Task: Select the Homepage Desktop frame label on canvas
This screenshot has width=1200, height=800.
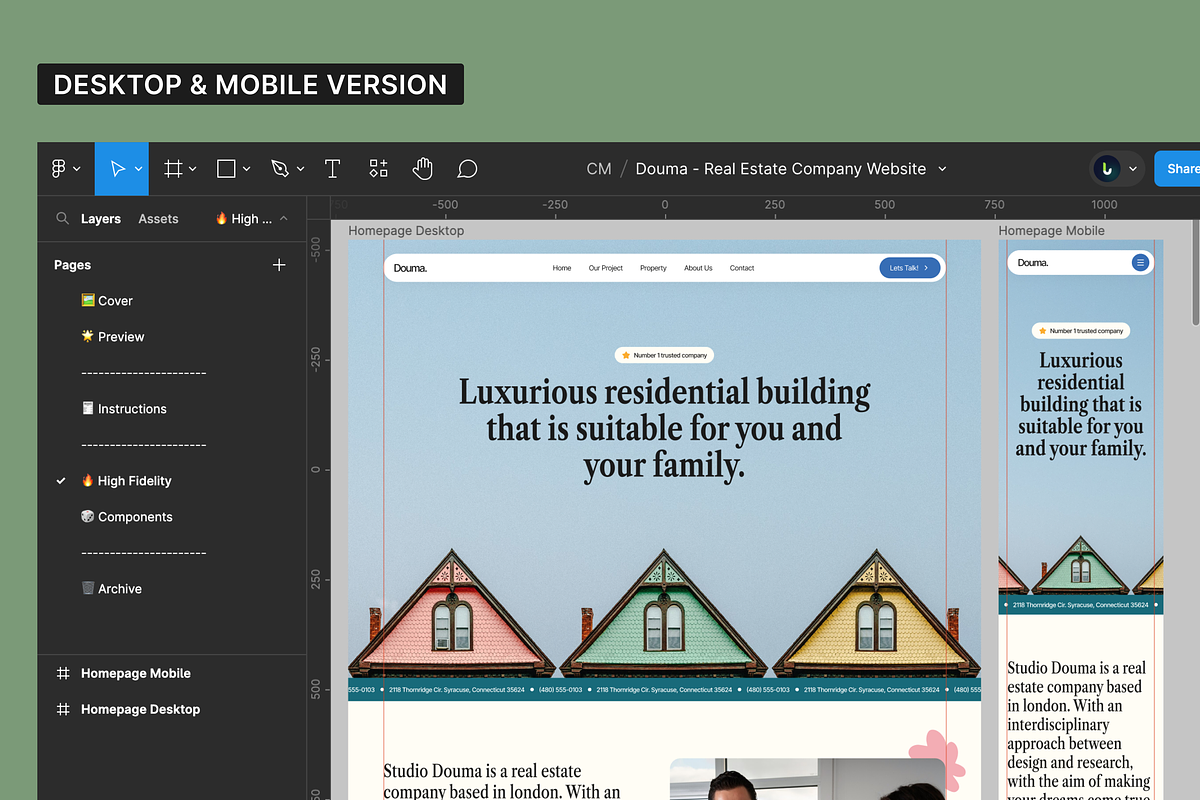Action: click(406, 231)
